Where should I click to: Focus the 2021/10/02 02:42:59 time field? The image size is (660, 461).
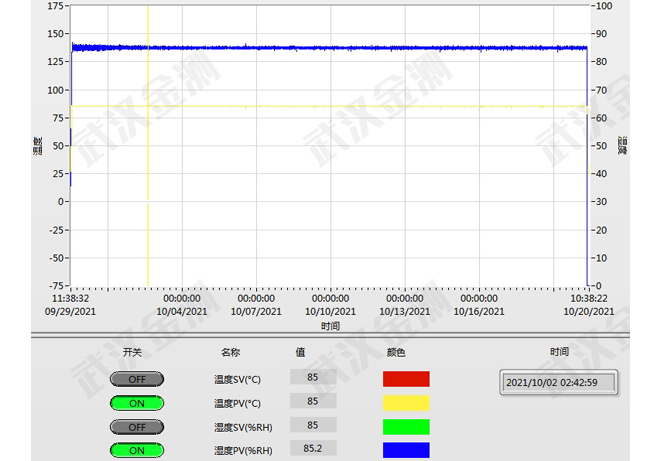click(x=558, y=382)
